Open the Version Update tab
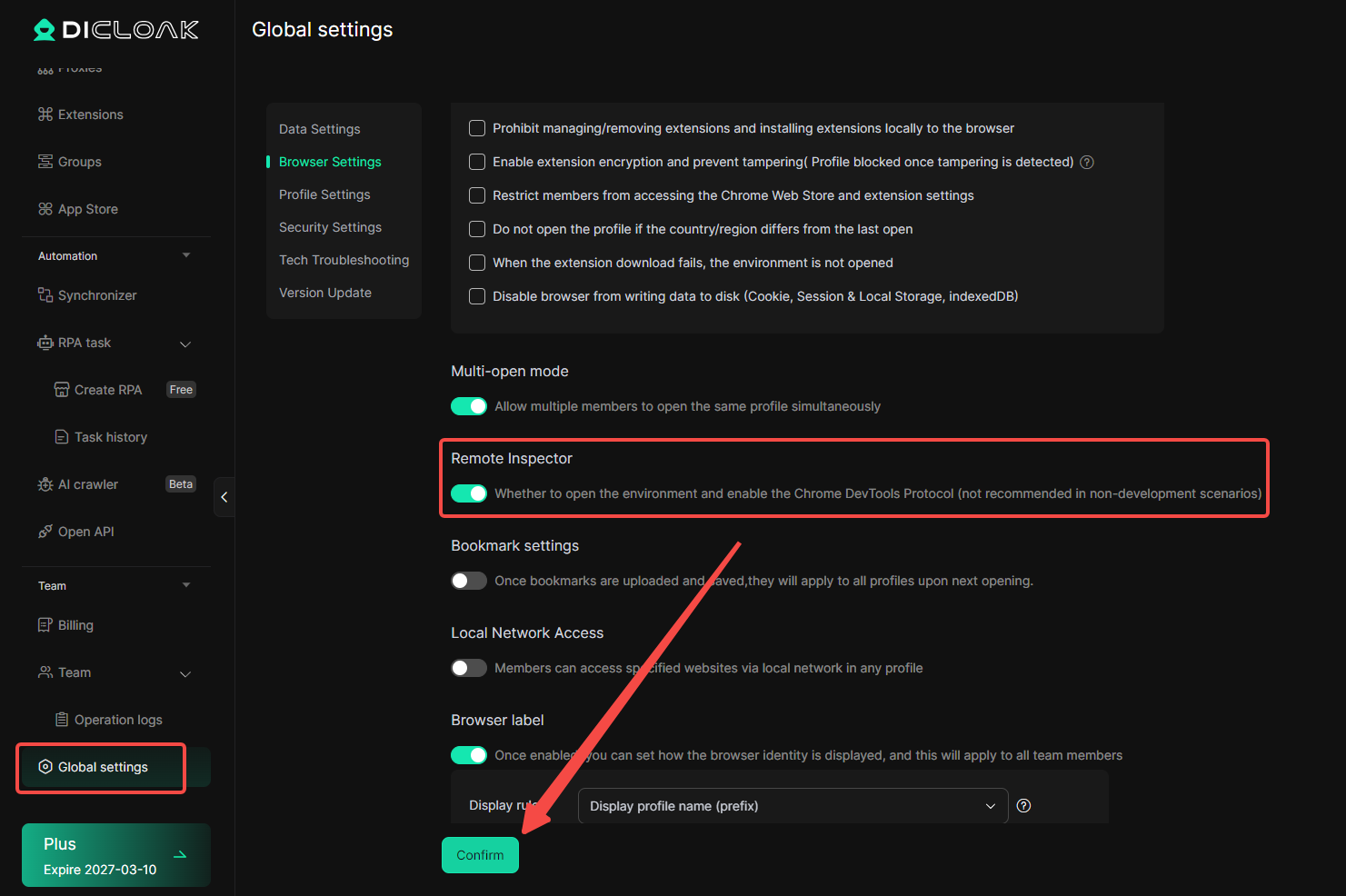 (x=325, y=293)
